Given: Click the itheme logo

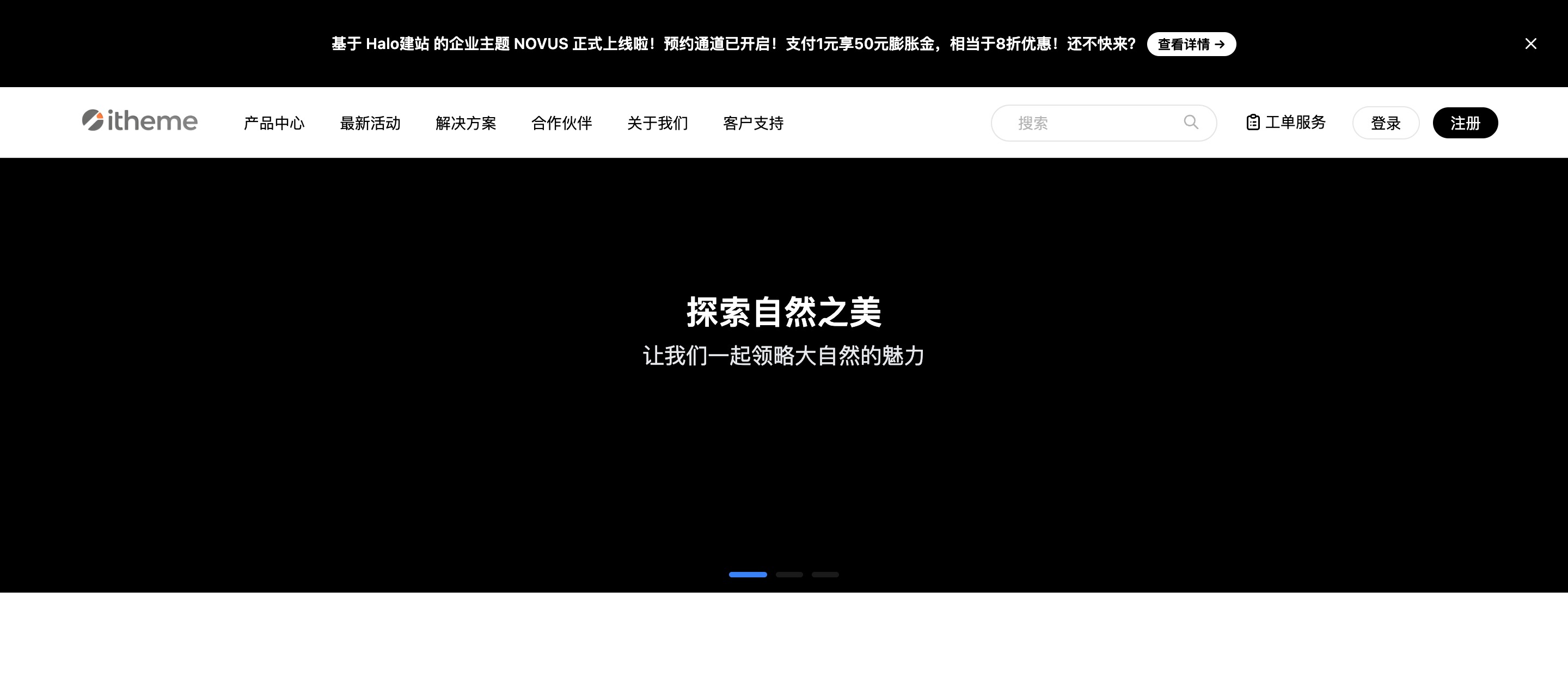Looking at the screenshot, I should pos(140,120).
